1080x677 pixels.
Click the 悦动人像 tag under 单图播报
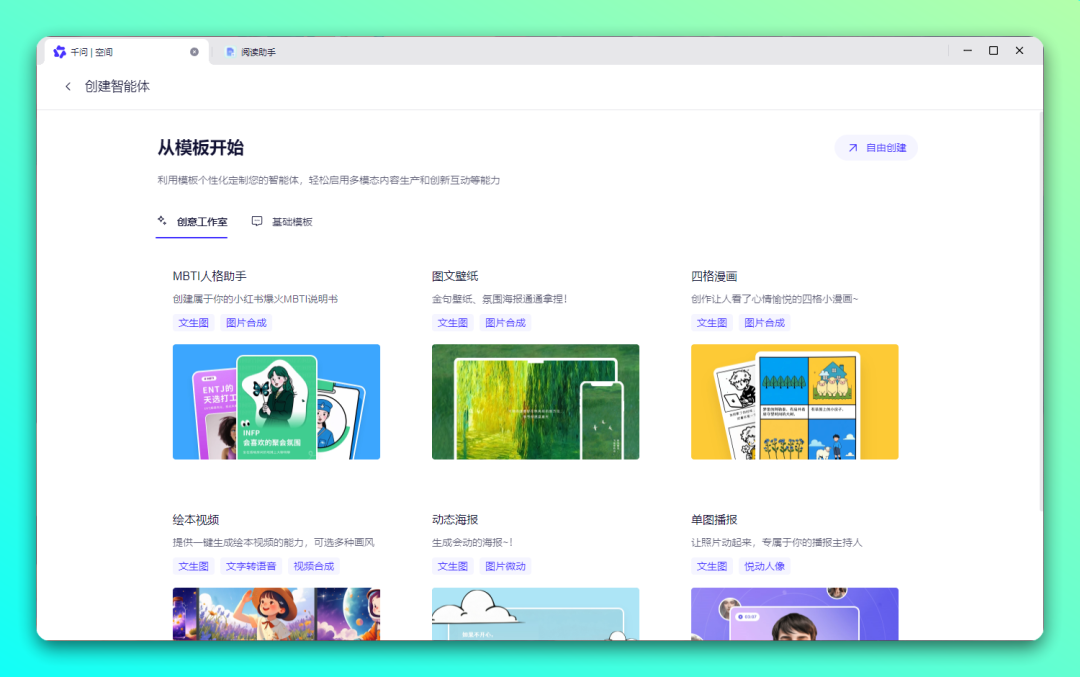click(764, 565)
